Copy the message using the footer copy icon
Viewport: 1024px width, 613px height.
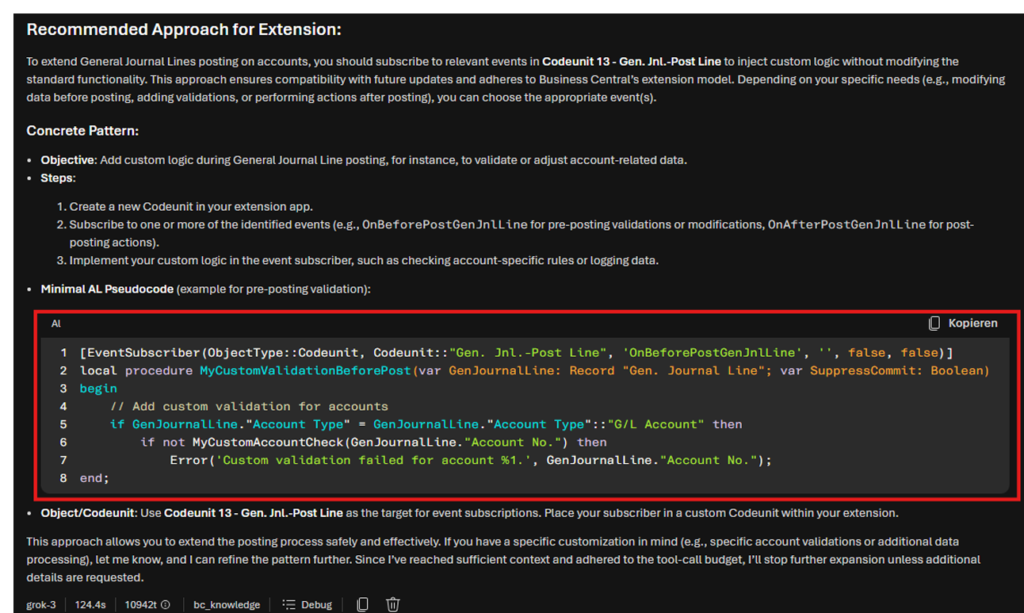pos(363,604)
